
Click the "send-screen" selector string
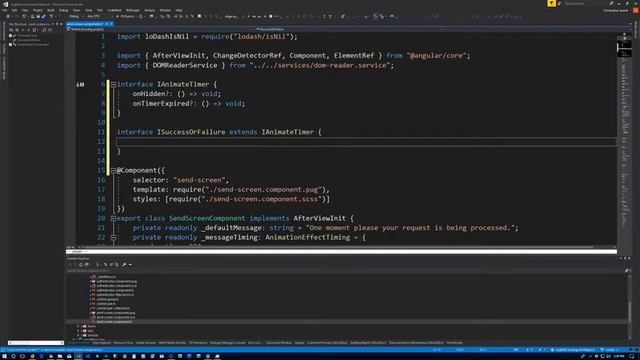(x=199, y=180)
